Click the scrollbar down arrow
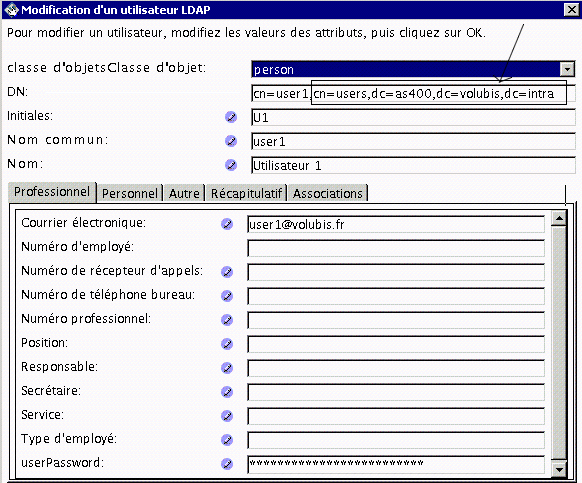The width and height of the screenshot is (582, 483). [x=559, y=469]
